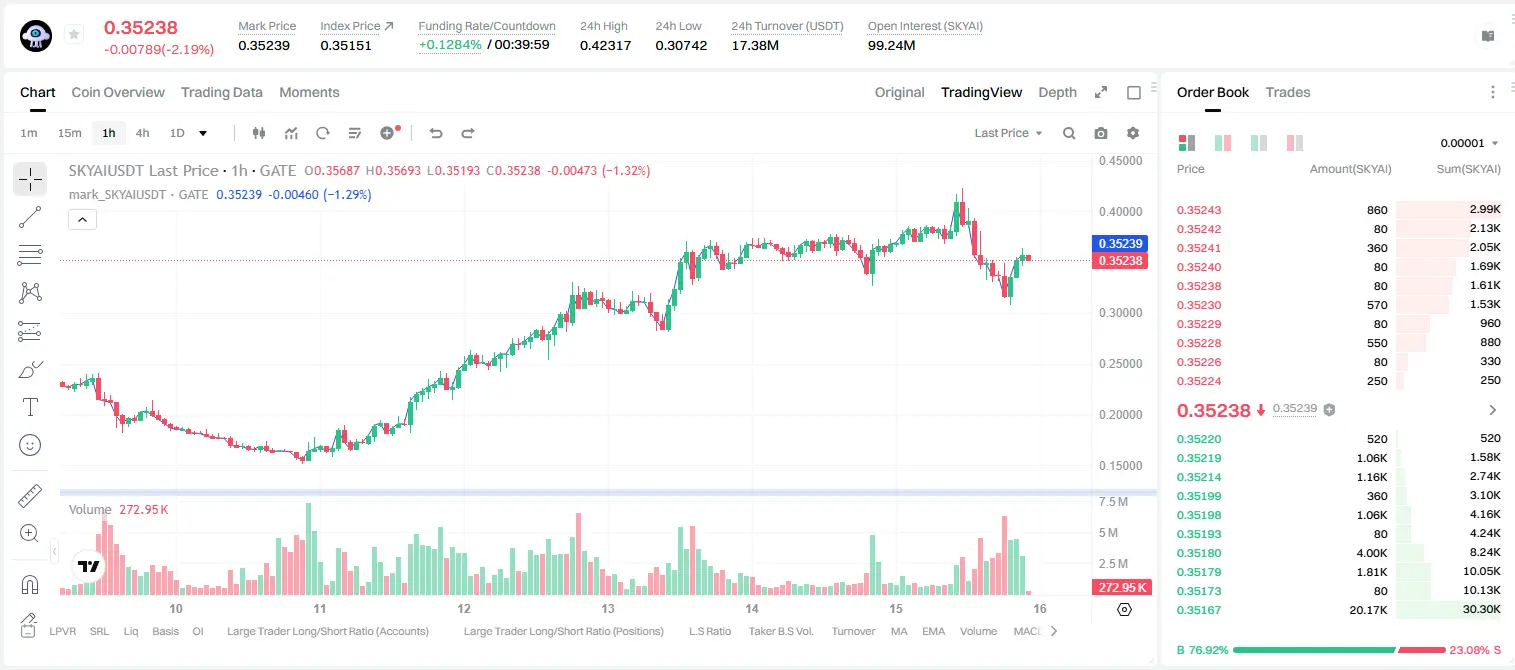Open the candlestick chart type selector
Screen dimensions: 1515x670
pyautogui.click(x=260, y=133)
